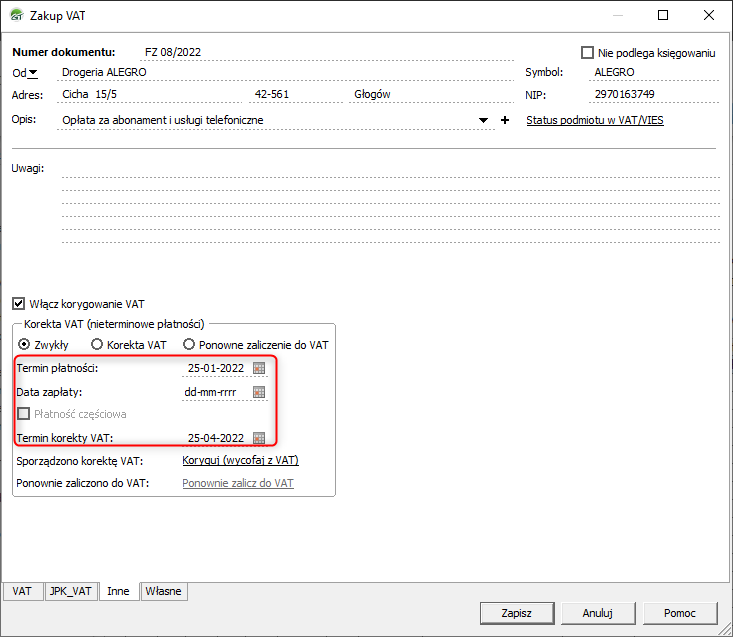
Task: Open Status podmiotu w VAT/VIES link
Action: (x=595, y=120)
